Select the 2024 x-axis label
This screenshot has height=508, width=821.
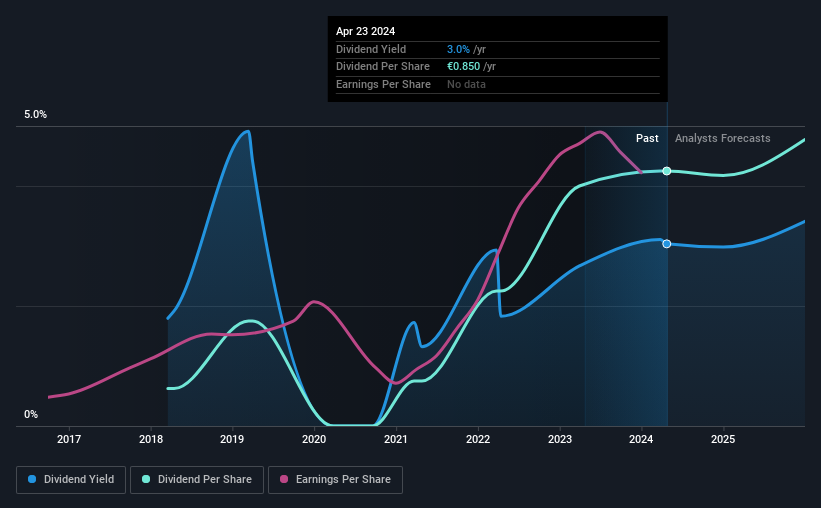(641, 439)
